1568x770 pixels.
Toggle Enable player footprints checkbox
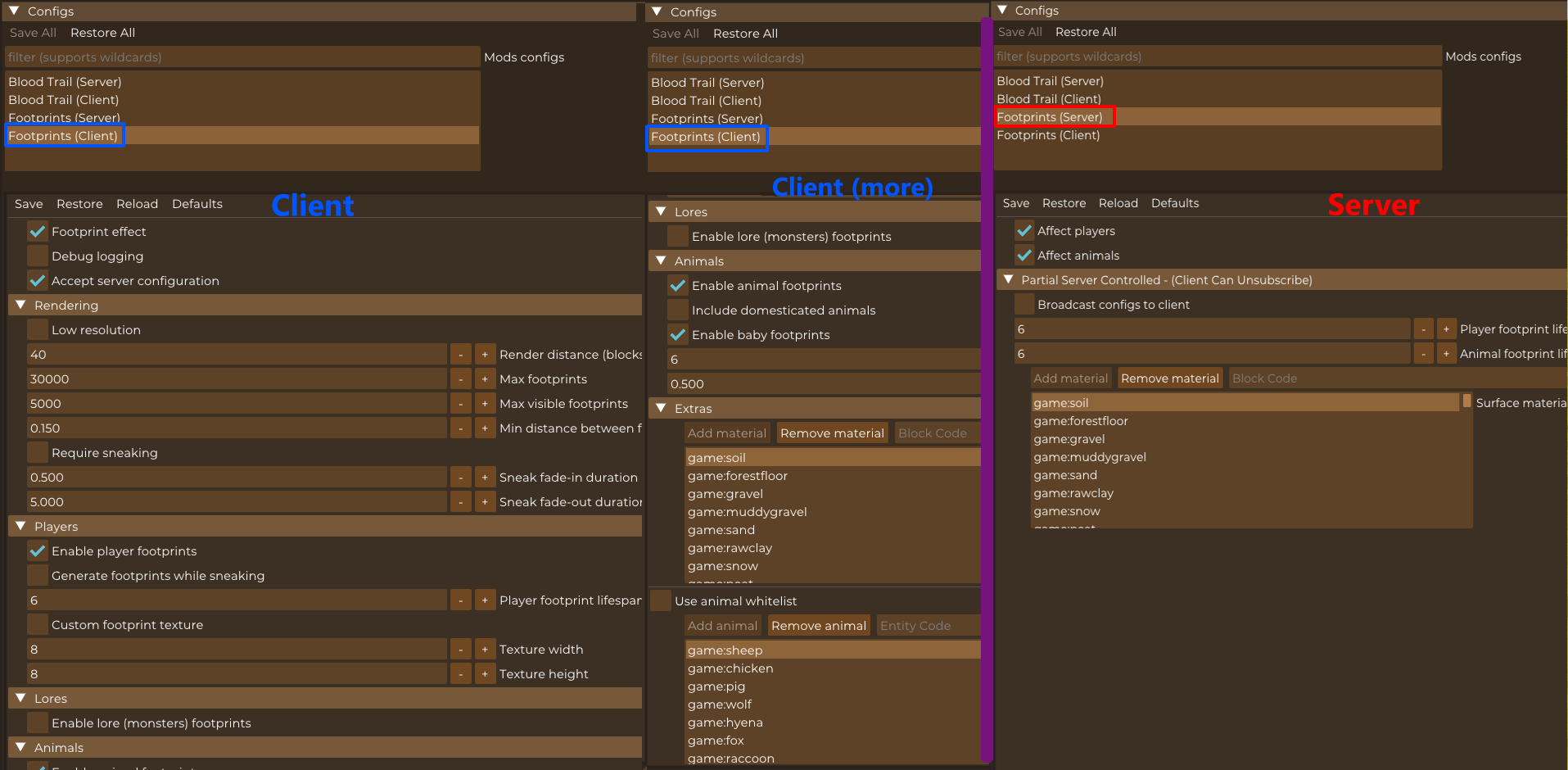tap(38, 551)
